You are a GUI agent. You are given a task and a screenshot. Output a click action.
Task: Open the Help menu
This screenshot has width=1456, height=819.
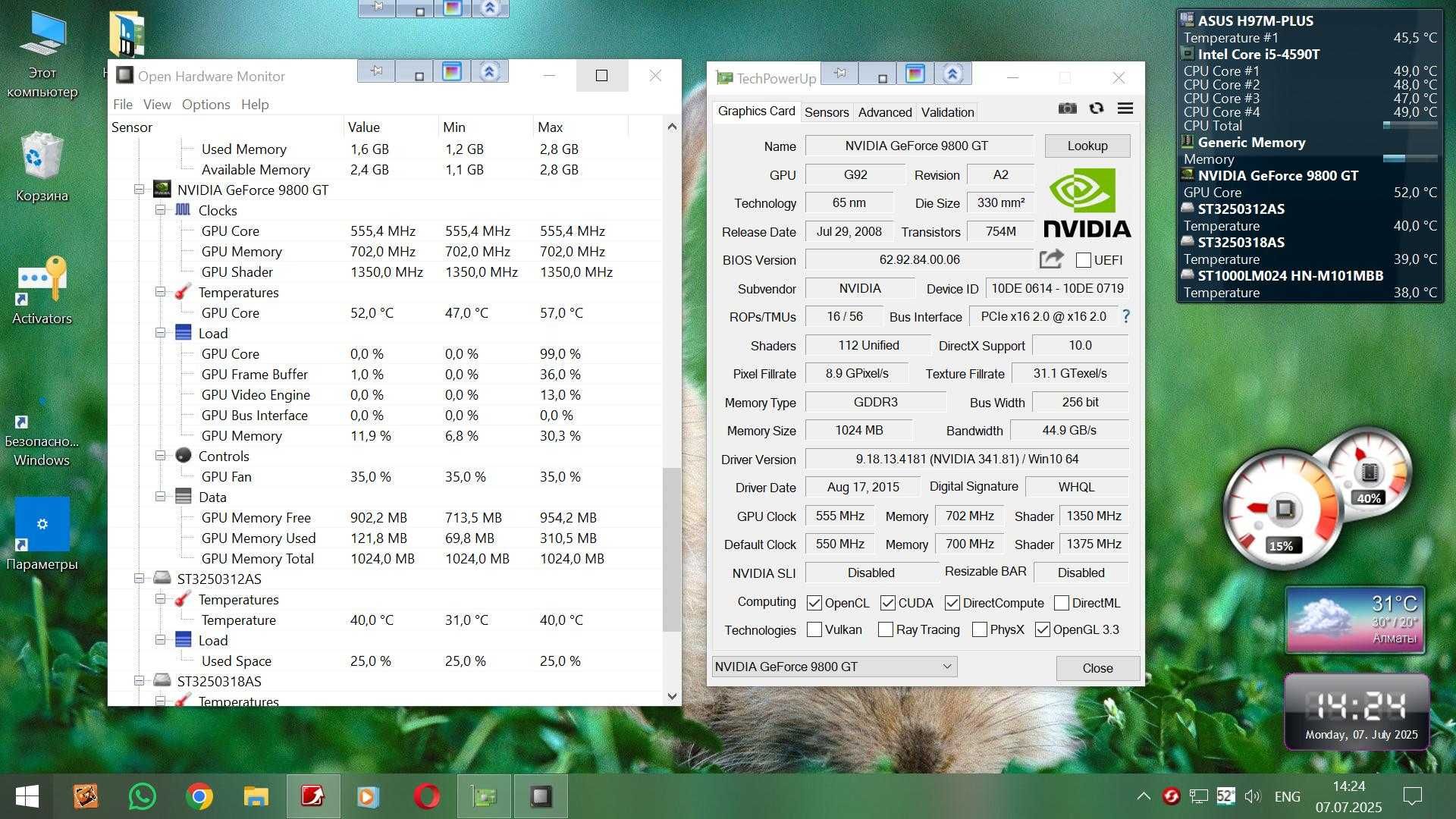point(255,104)
